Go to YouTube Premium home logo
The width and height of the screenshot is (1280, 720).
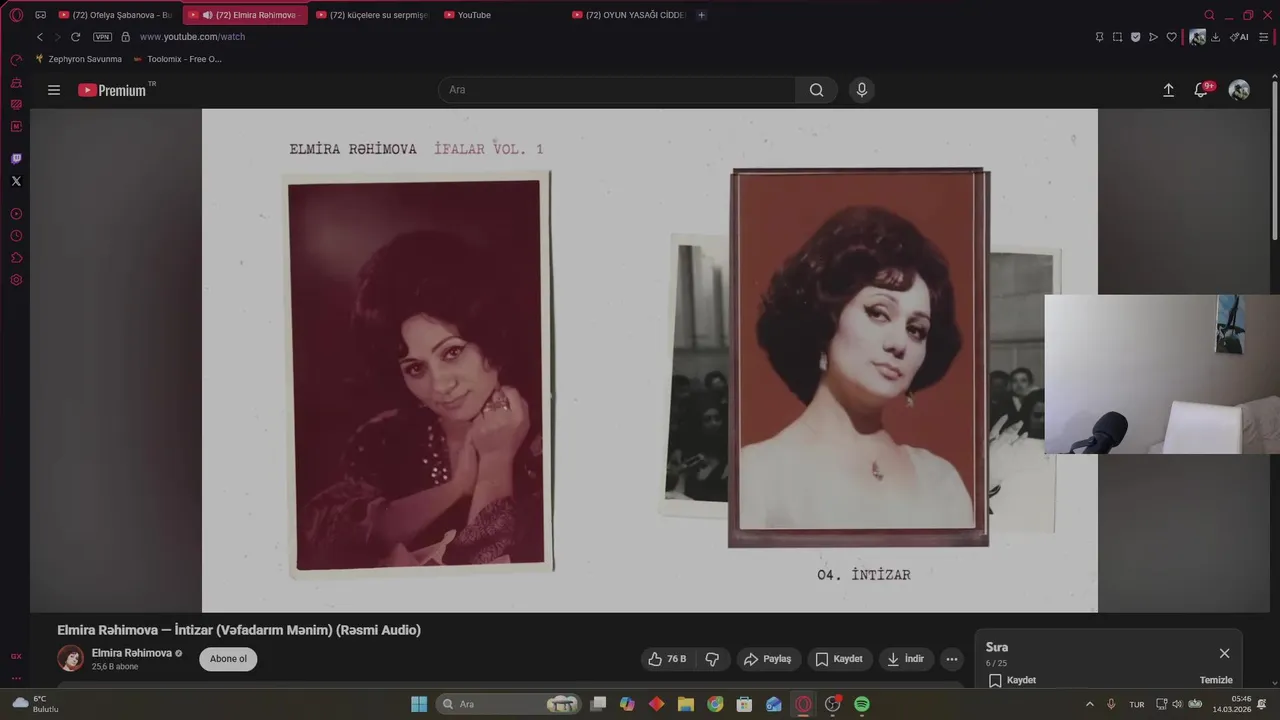pyautogui.click(x=113, y=90)
